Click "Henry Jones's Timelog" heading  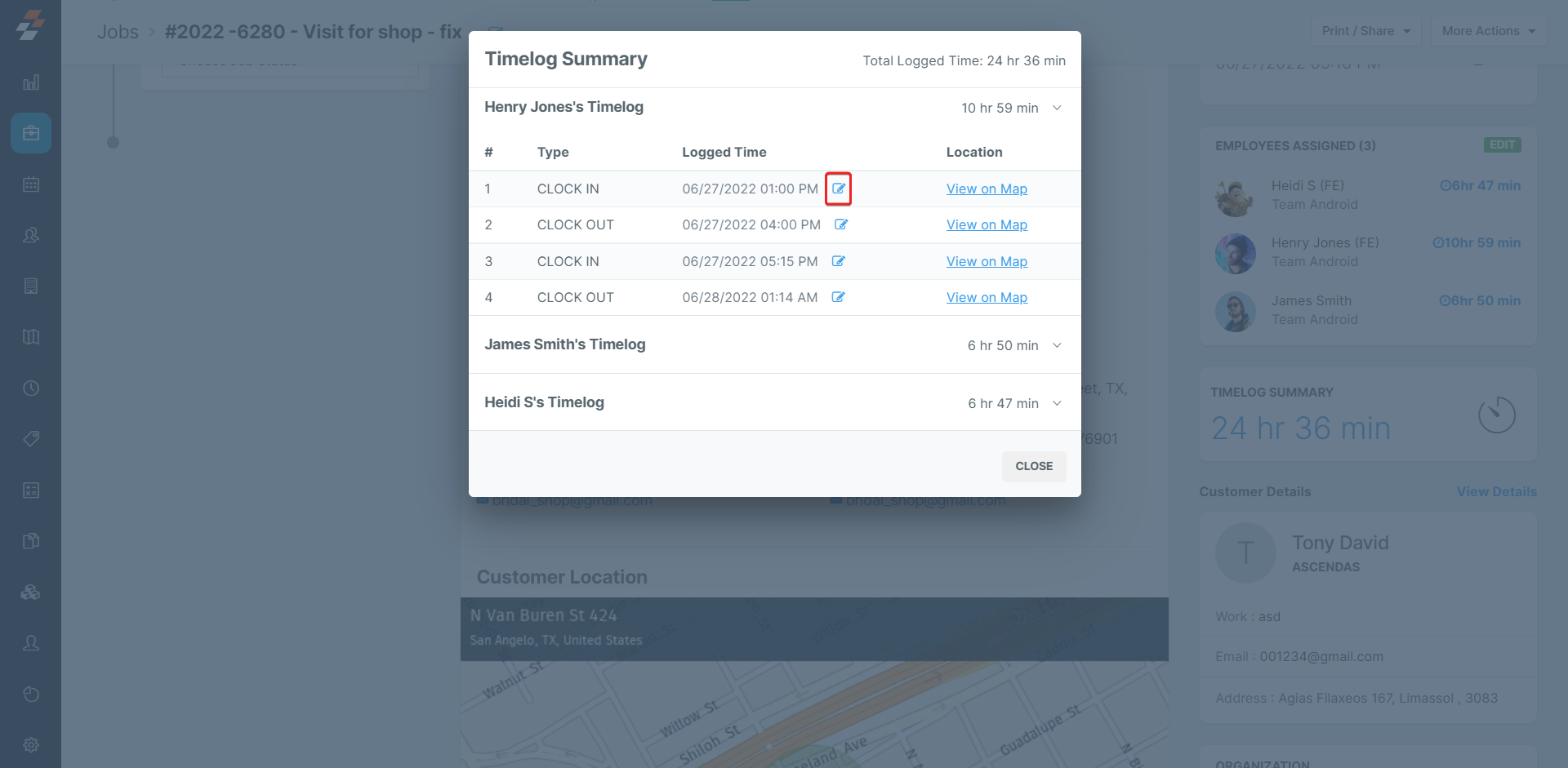pyautogui.click(x=564, y=107)
